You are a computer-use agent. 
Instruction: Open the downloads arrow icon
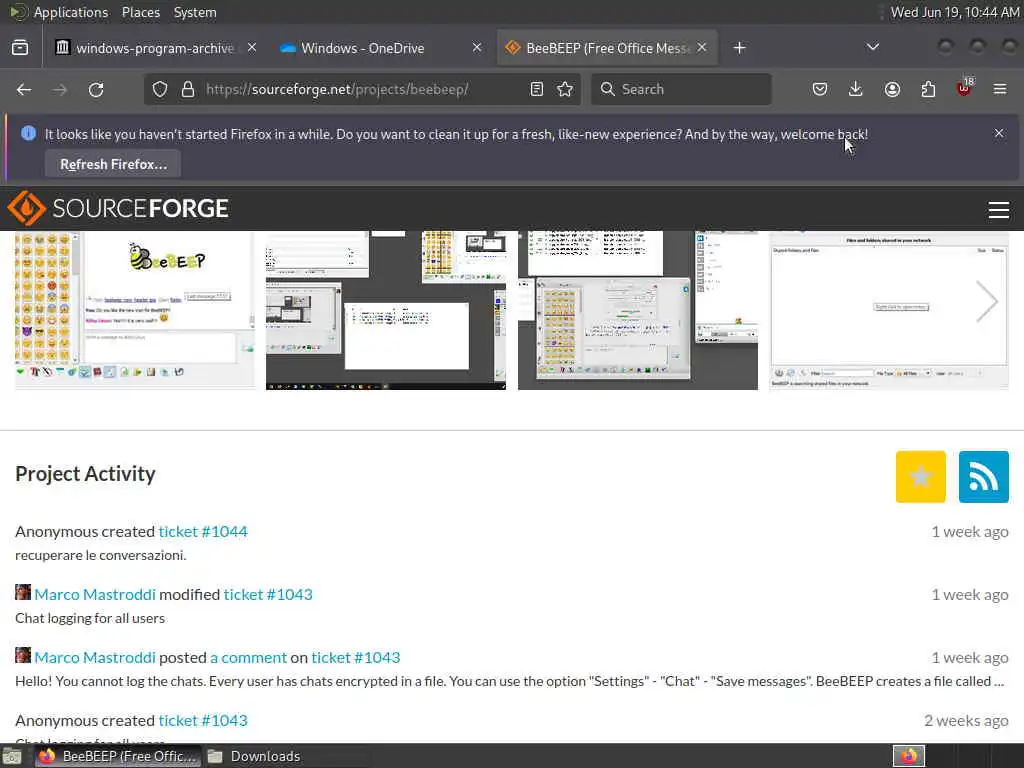coord(856,89)
